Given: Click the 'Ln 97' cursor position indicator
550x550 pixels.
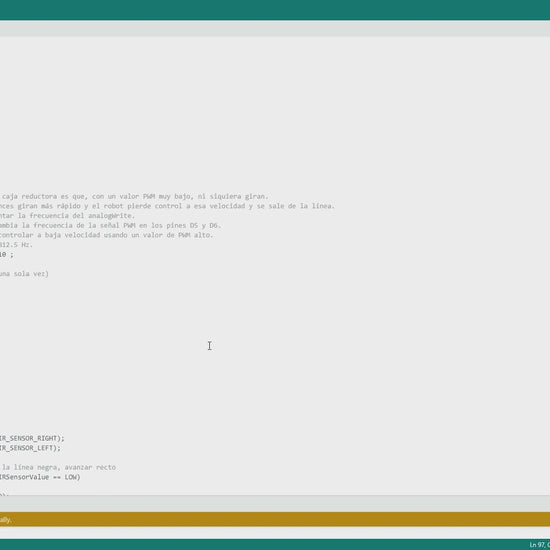Looking at the screenshot, I should 539,545.
